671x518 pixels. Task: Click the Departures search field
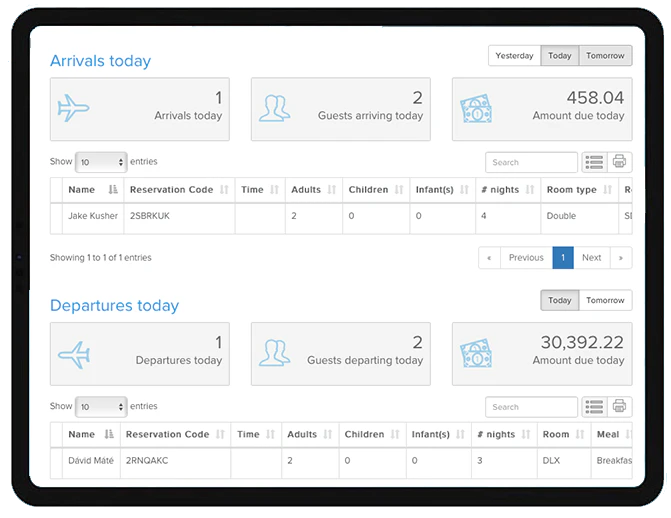[x=531, y=407]
